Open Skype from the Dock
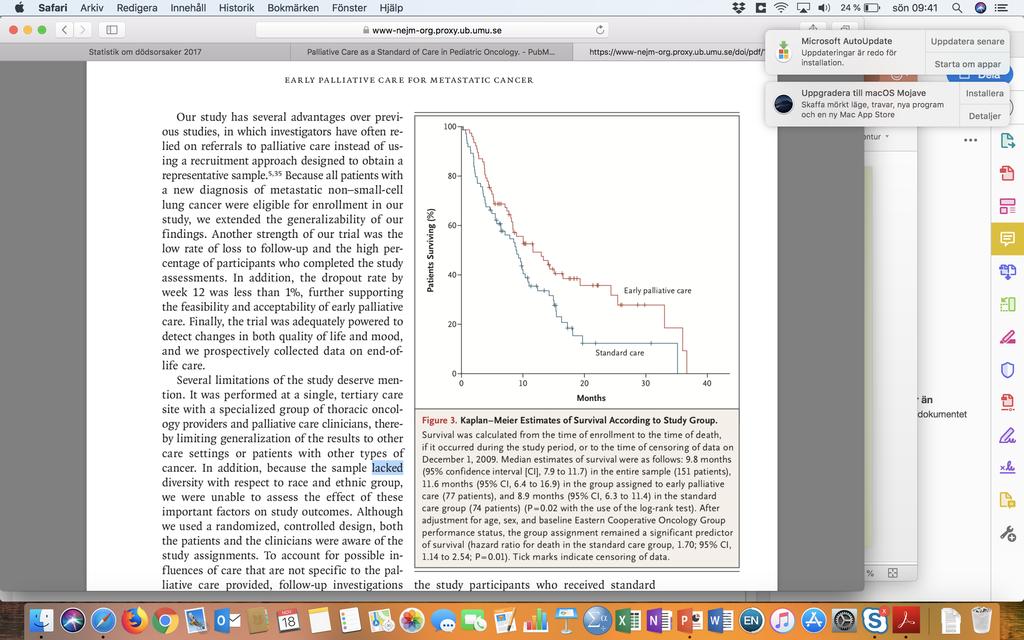Viewport: 1024px width, 640px height. [x=874, y=620]
